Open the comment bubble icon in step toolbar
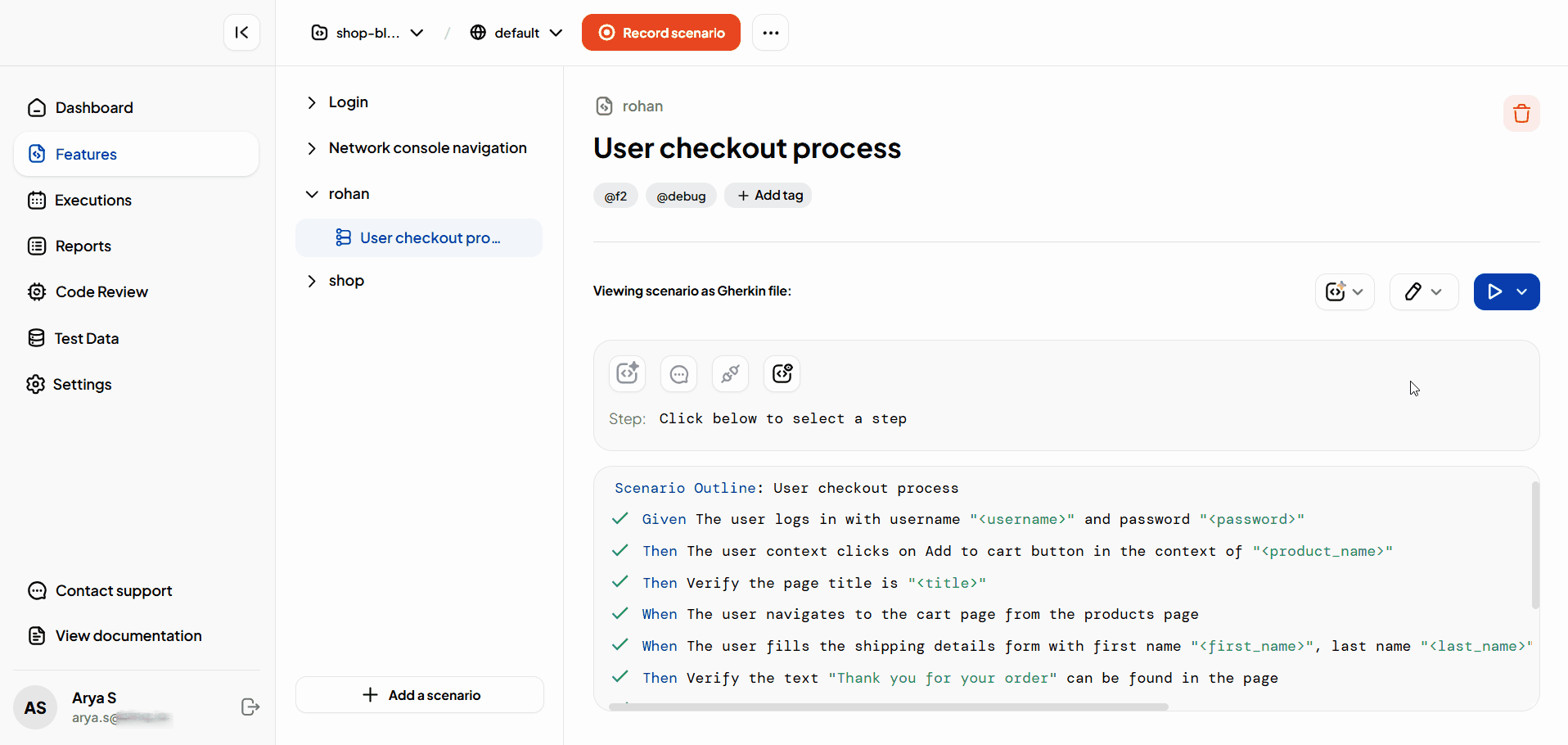Screen dimensions: 1568x745 point(678,373)
